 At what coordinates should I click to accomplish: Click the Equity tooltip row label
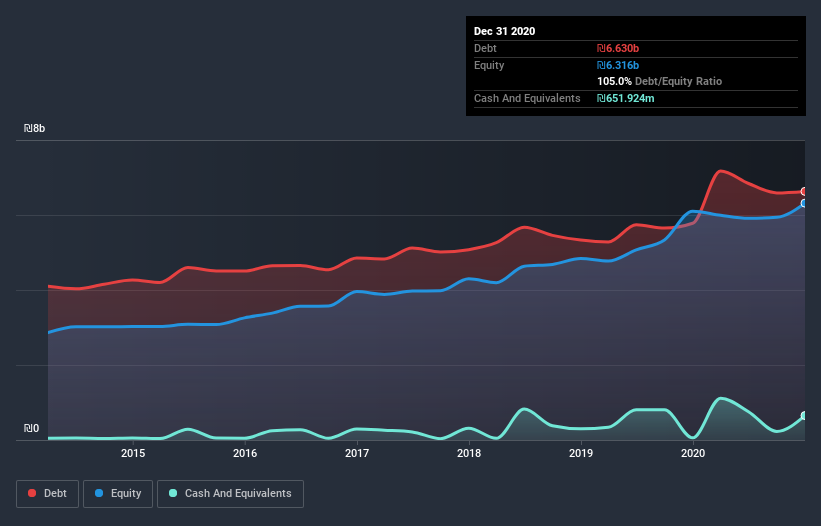[489, 65]
